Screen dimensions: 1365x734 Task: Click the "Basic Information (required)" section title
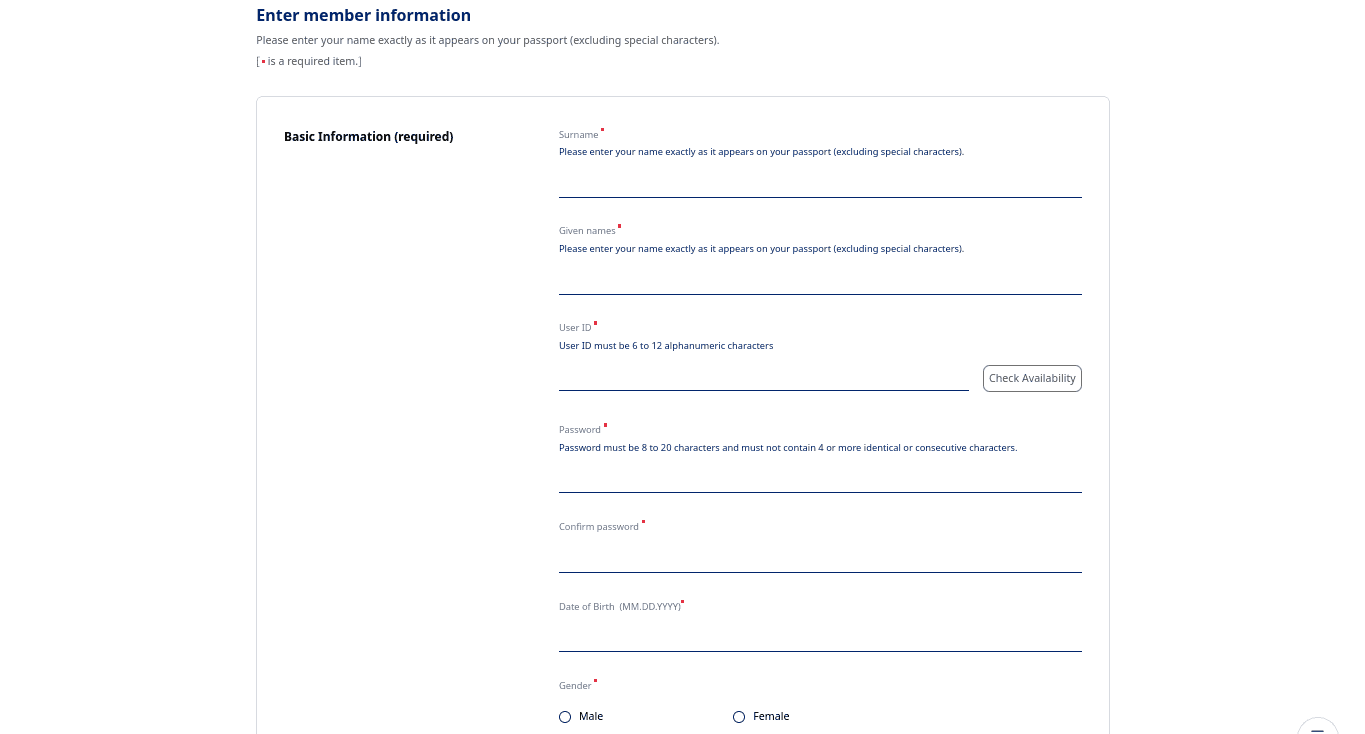click(368, 137)
